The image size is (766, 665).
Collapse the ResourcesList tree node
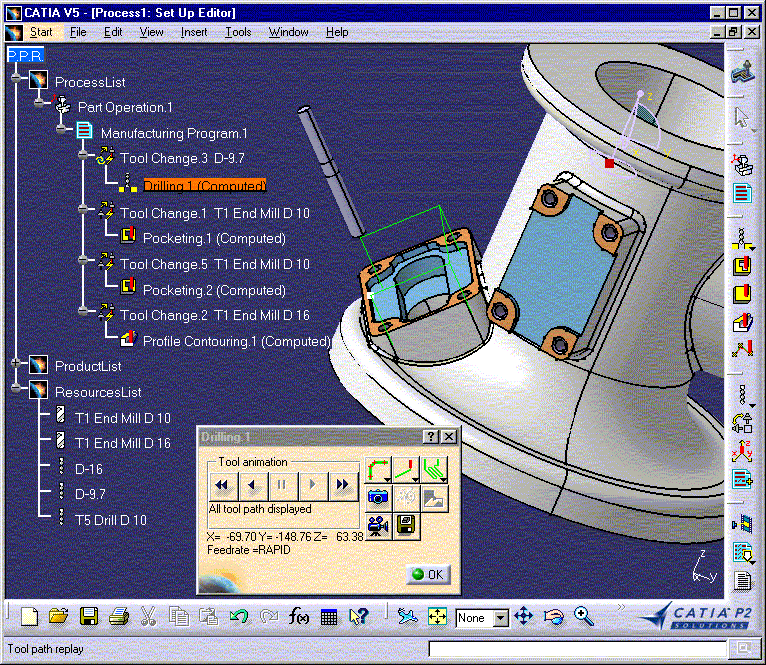coord(16,388)
